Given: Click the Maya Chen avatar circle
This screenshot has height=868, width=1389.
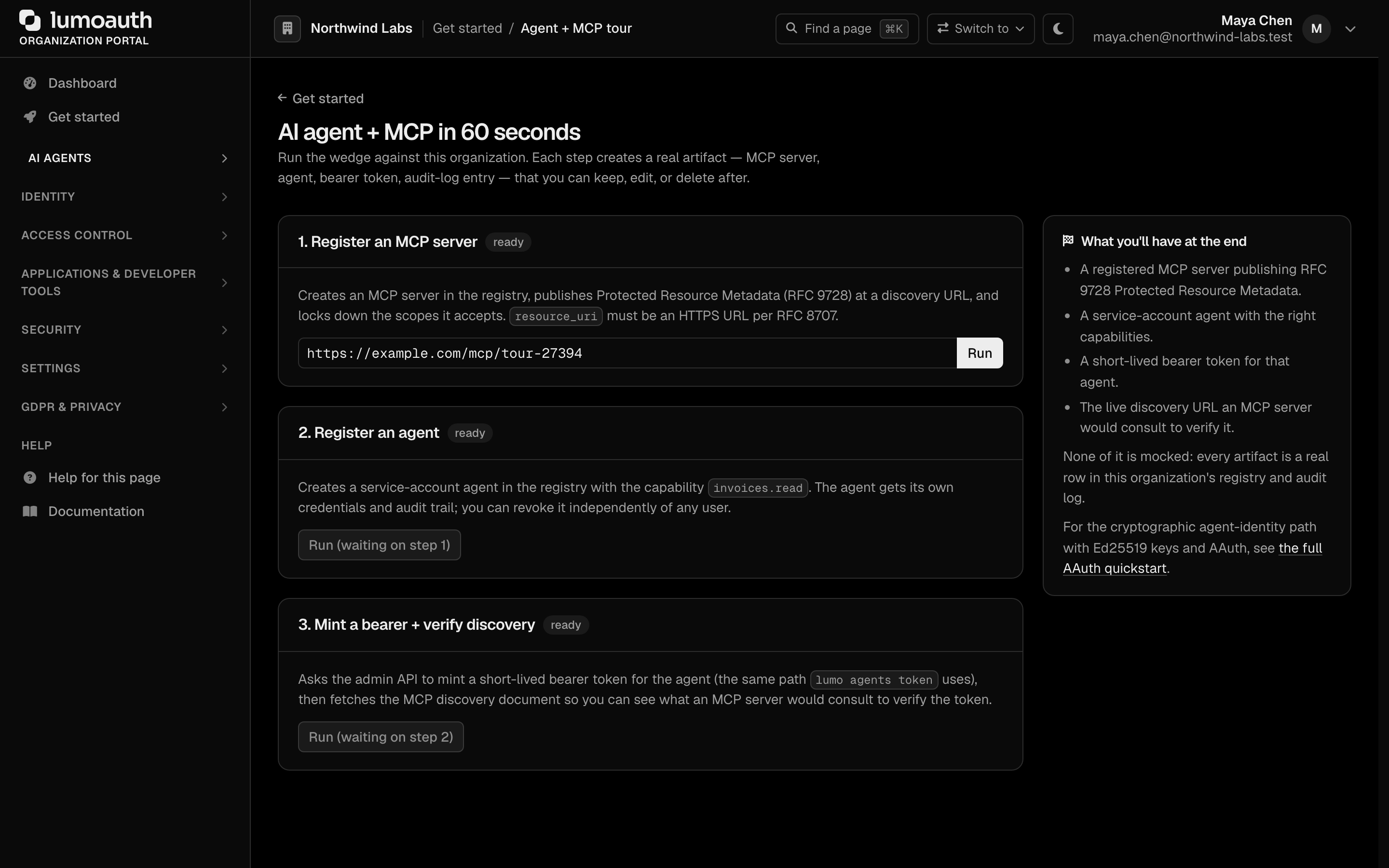Looking at the screenshot, I should tap(1316, 29).
